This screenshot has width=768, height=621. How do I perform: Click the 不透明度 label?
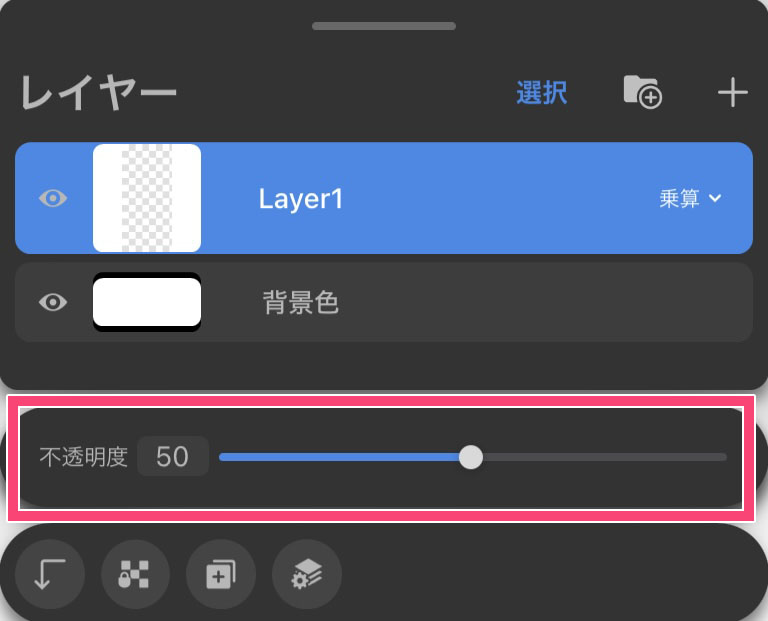(x=83, y=457)
